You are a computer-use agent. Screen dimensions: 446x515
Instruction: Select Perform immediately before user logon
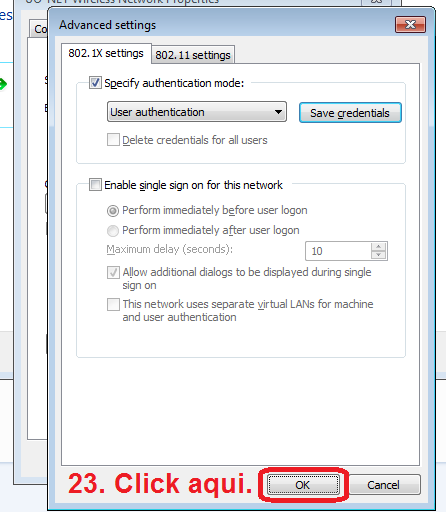click(x=113, y=211)
